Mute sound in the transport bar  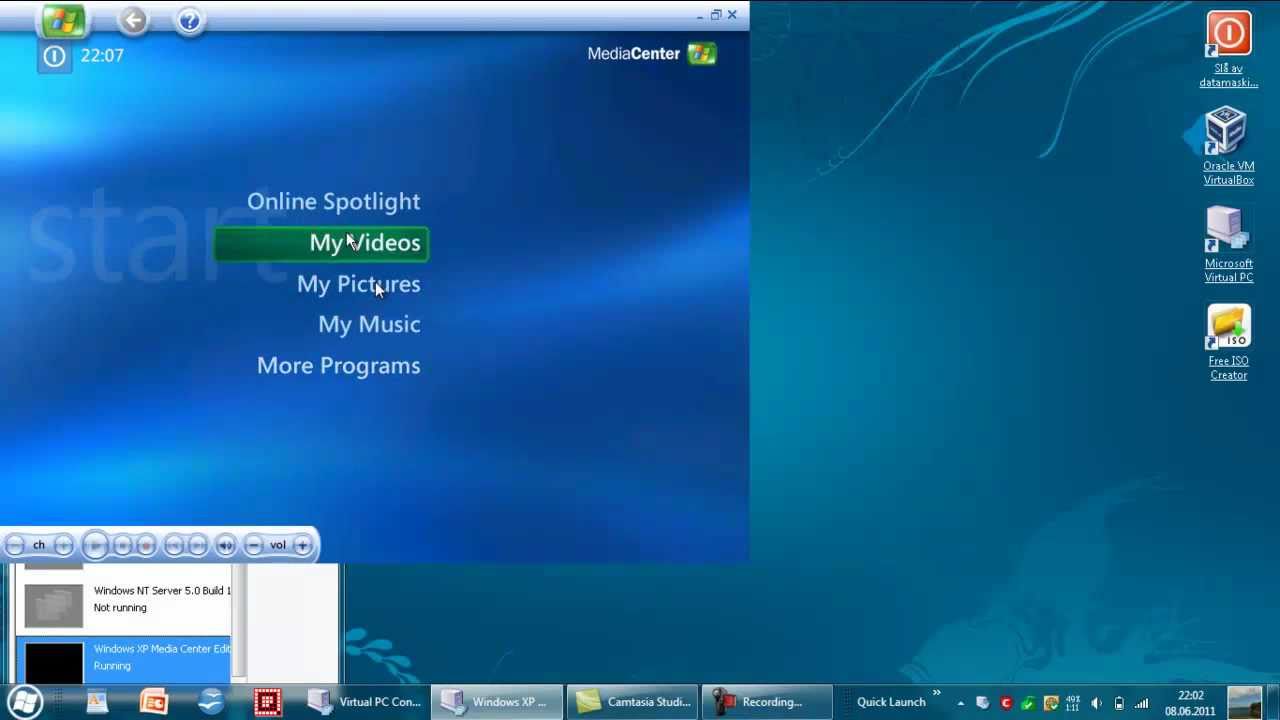tap(226, 545)
